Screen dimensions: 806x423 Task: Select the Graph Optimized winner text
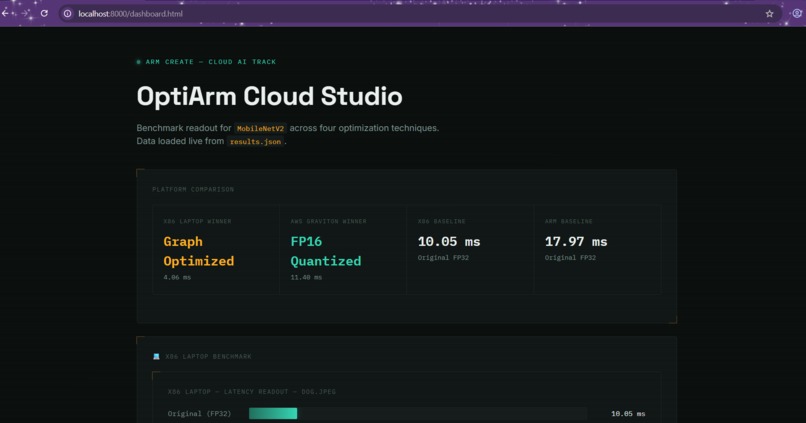[198, 251]
